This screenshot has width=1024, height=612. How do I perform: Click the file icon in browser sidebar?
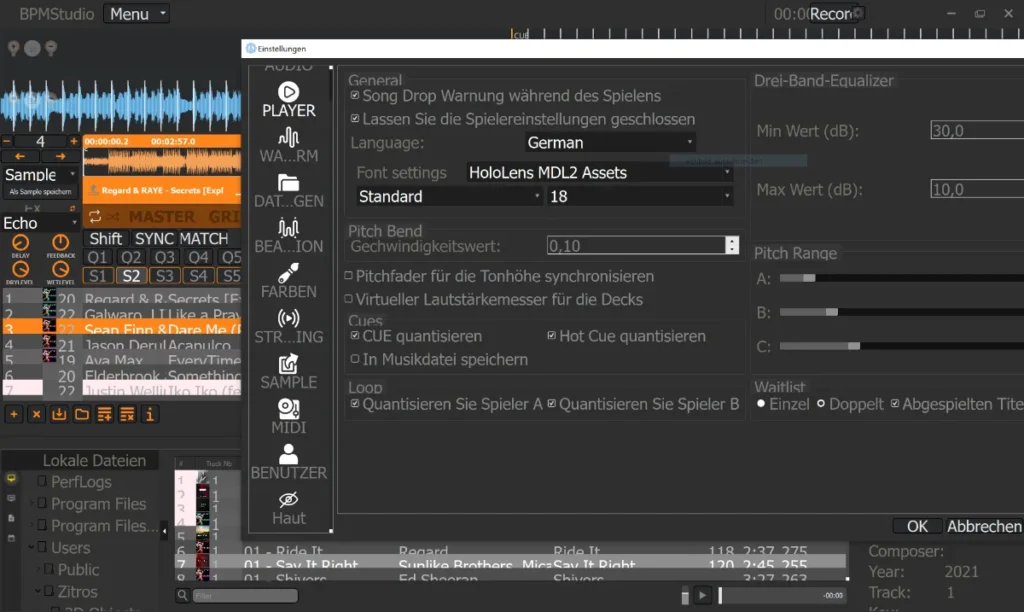[11, 518]
